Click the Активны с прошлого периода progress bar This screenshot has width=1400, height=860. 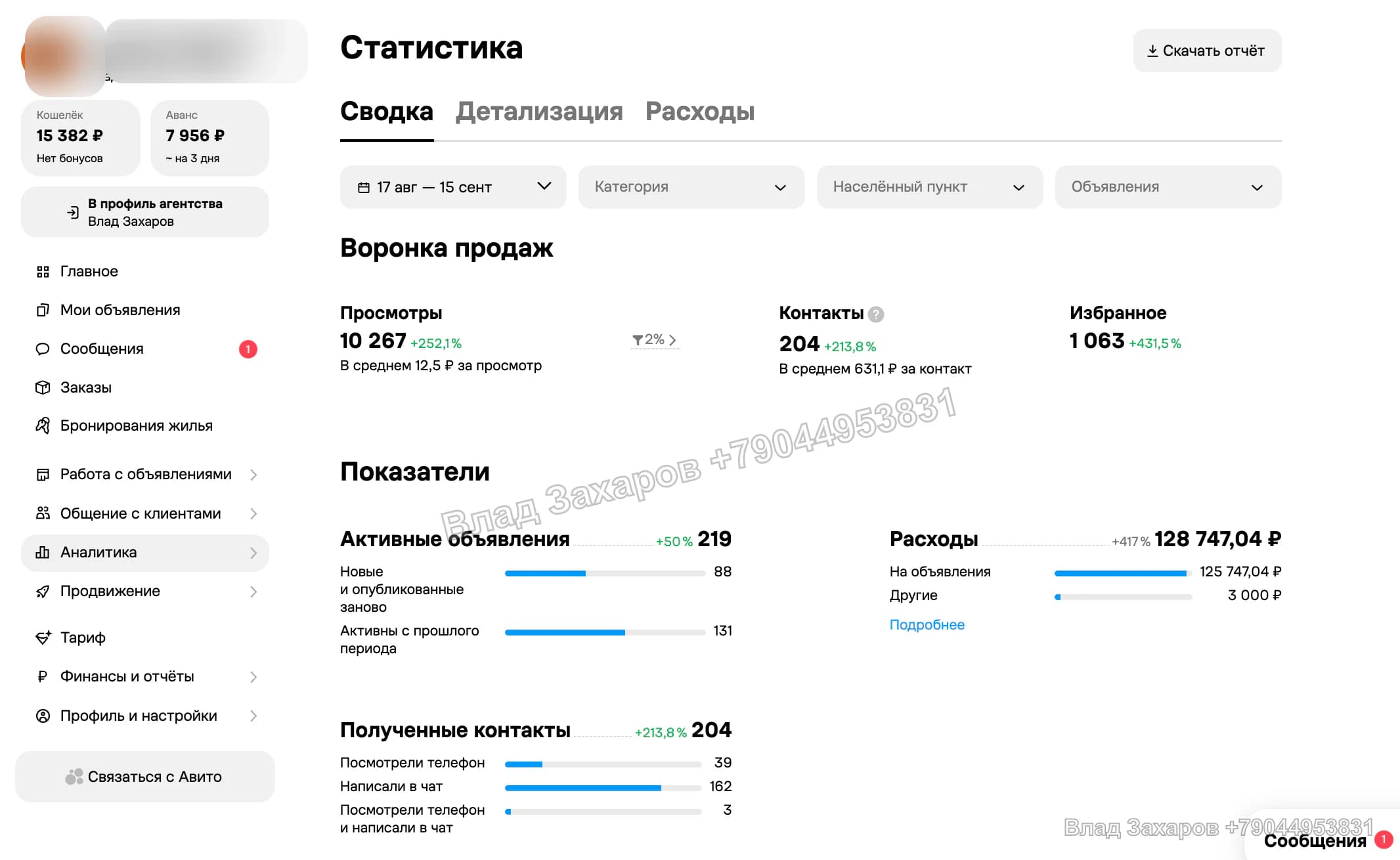[x=605, y=633]
